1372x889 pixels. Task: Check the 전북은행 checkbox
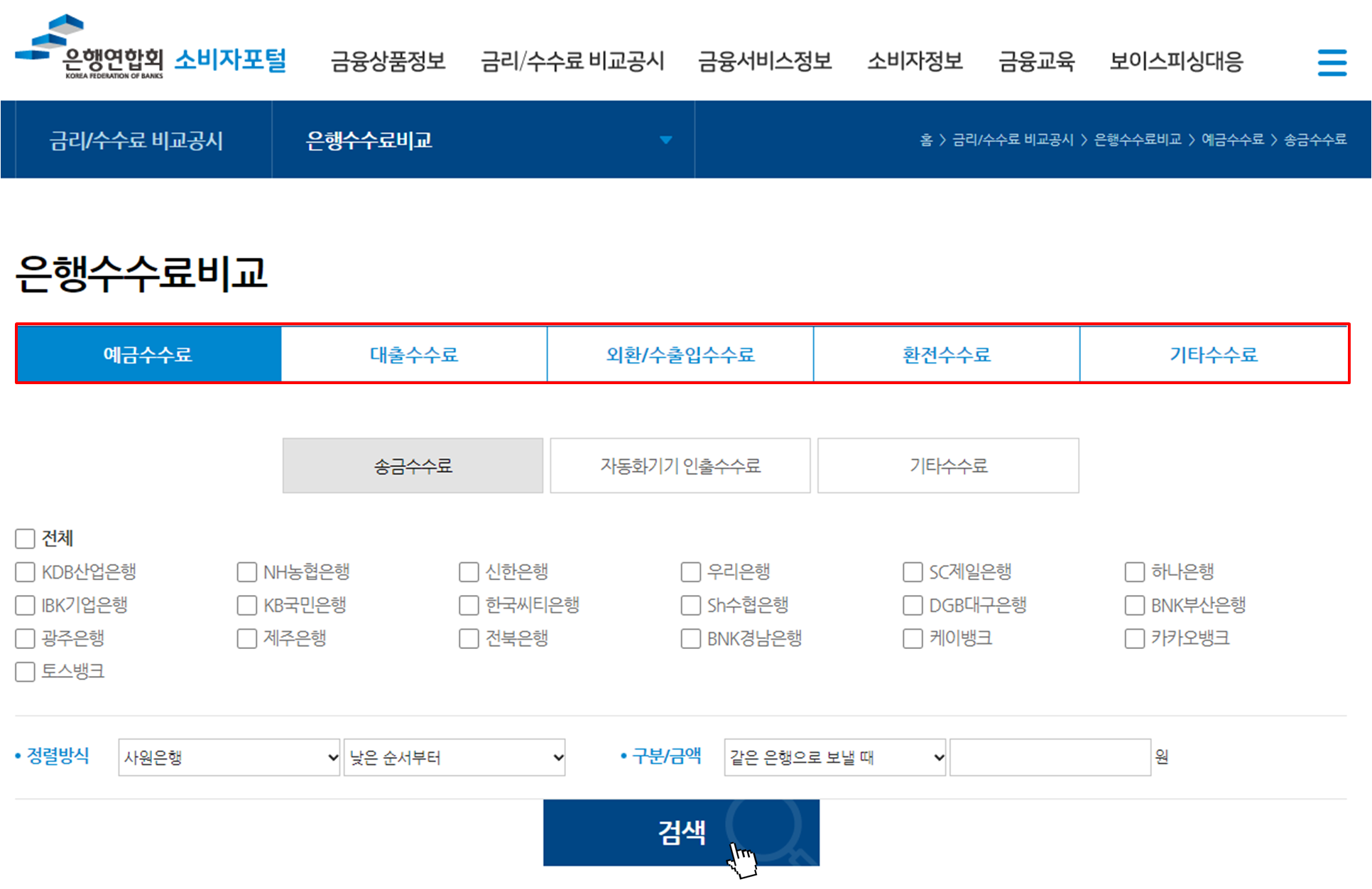click(469, 639)
